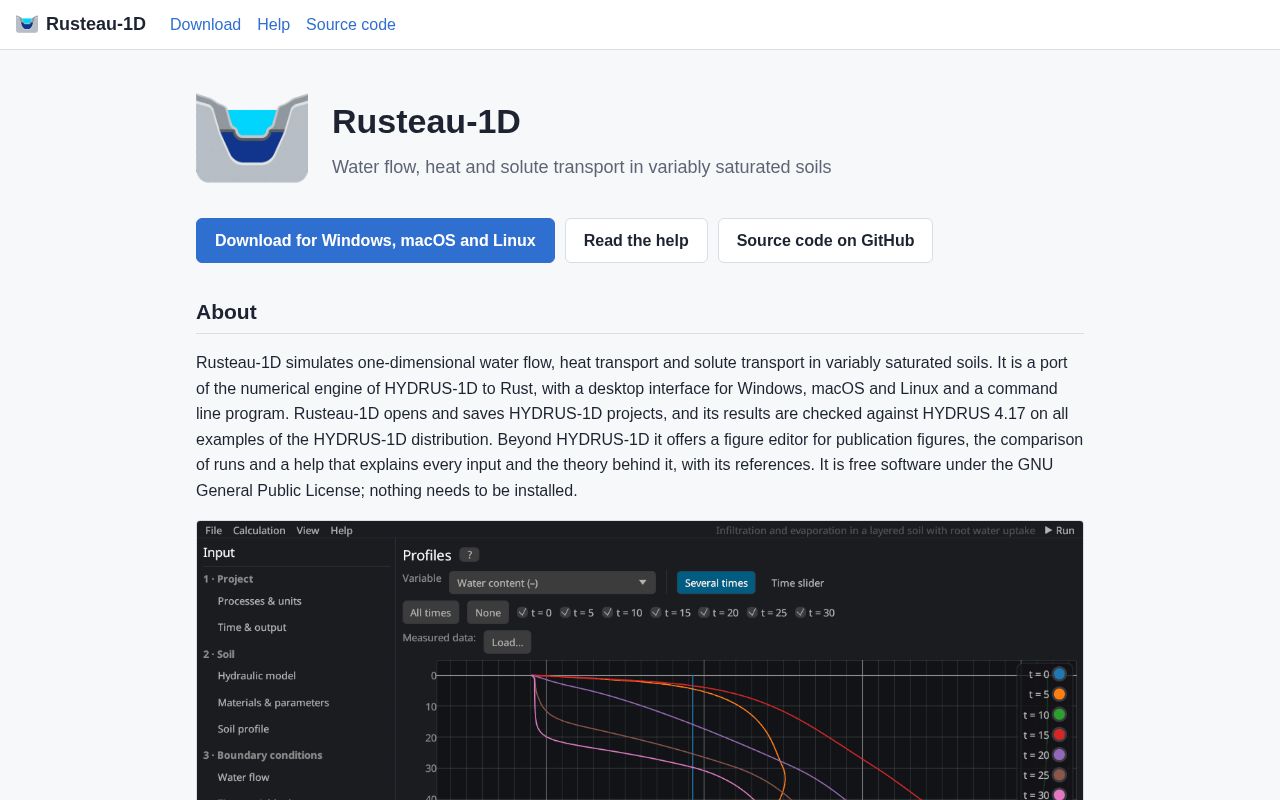
Task: Select Water flow in the sidebar
Action: 244,777
